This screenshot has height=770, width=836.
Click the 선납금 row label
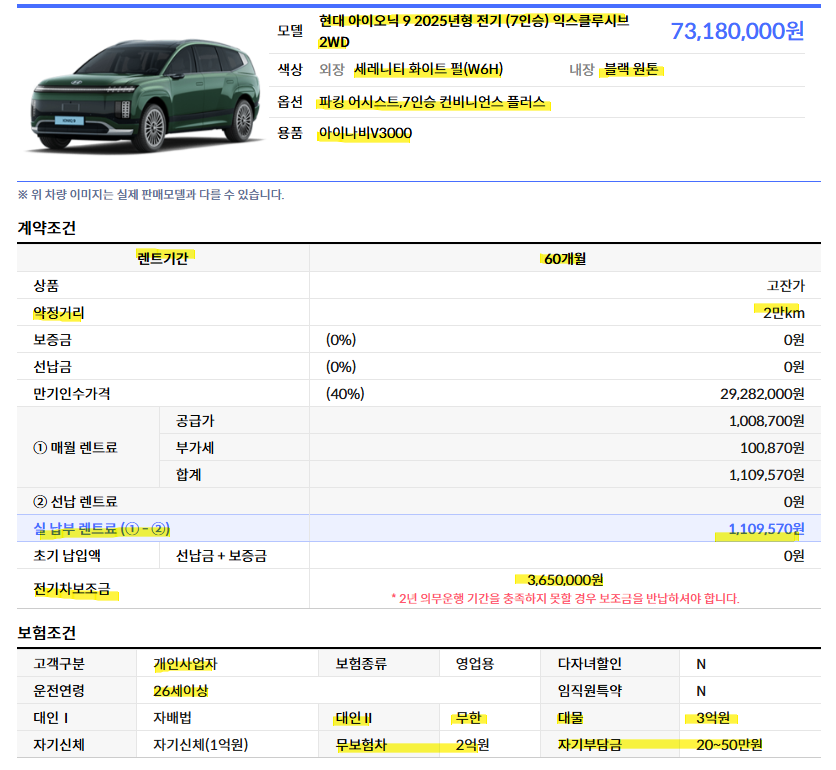click(52, 367)
